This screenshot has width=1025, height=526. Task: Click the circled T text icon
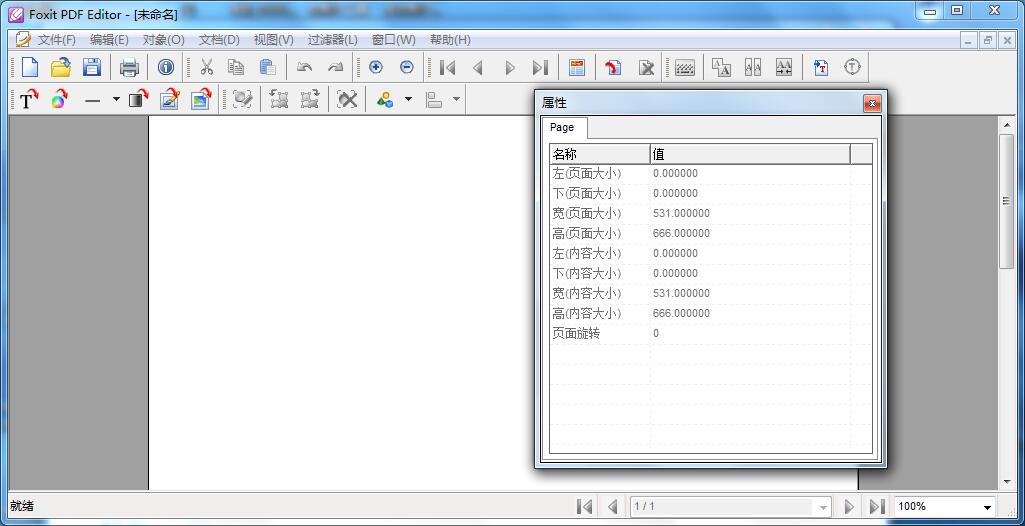pos(852,67)
